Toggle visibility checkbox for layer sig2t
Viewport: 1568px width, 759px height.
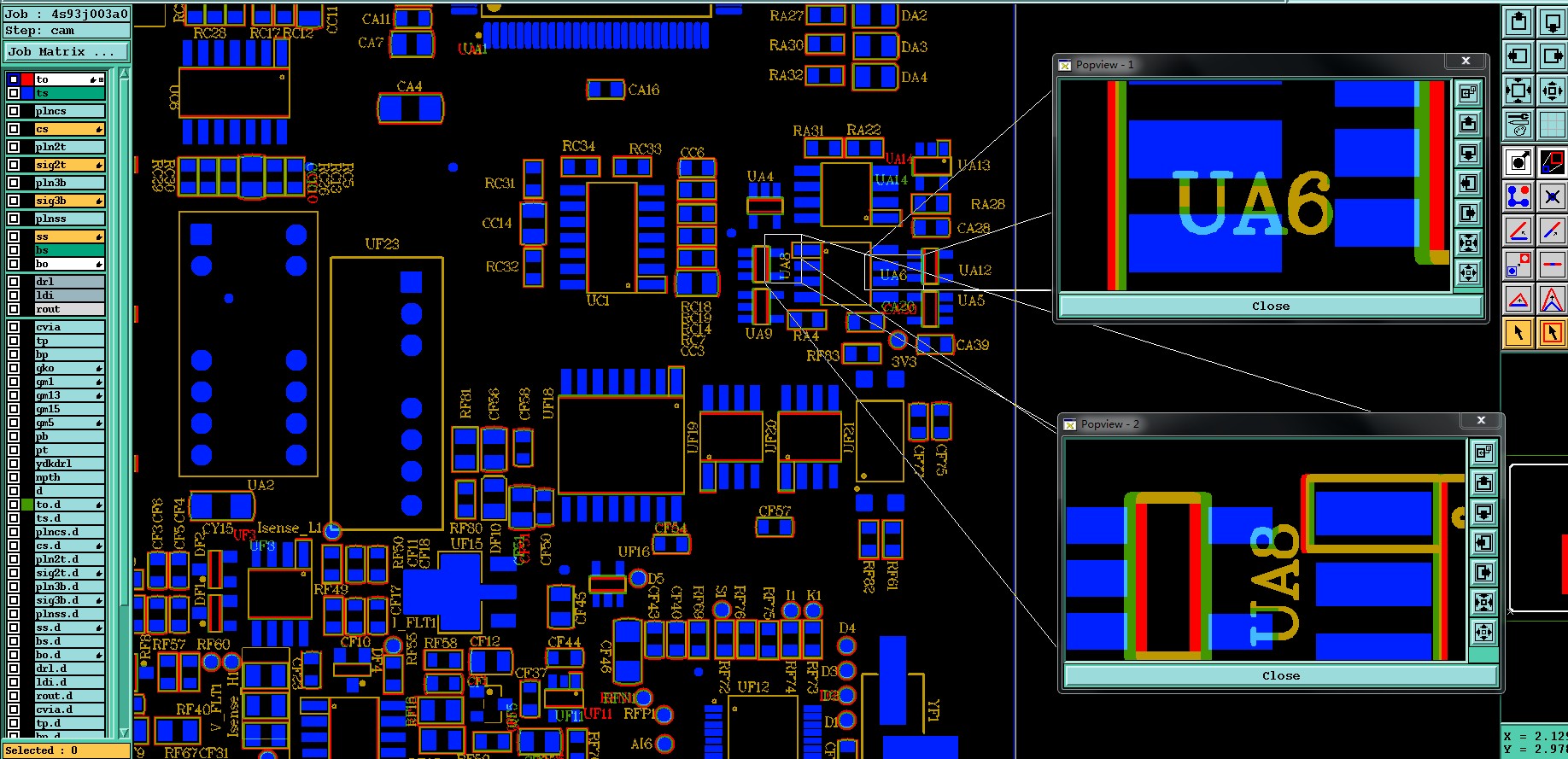click(14, 165)
